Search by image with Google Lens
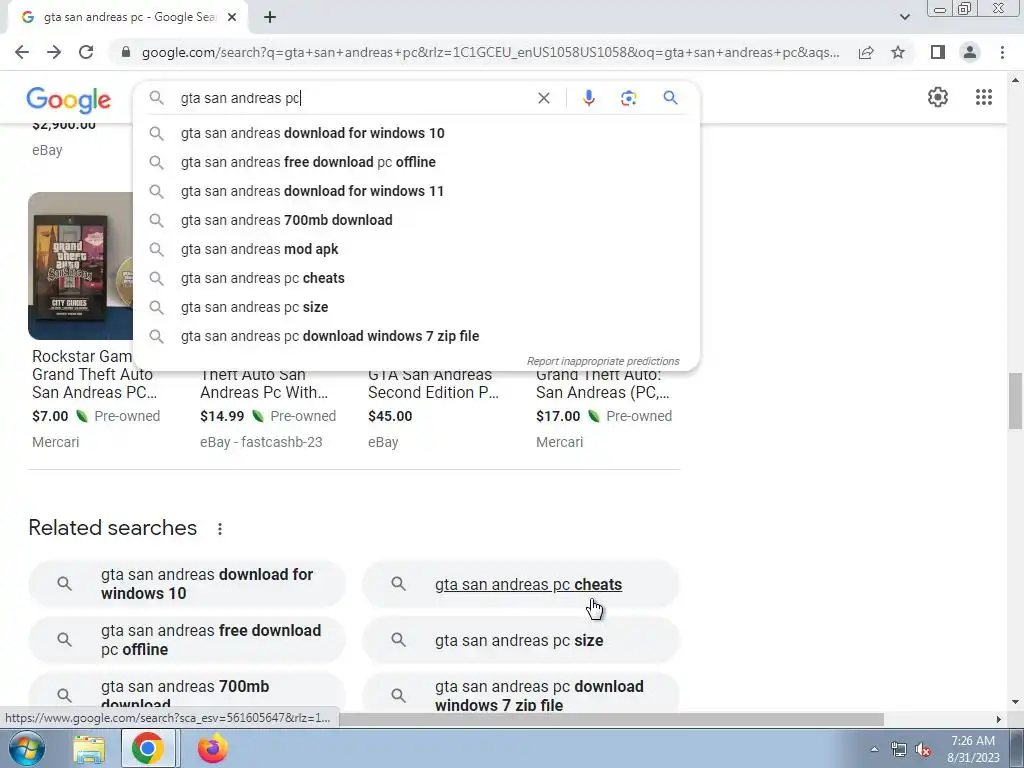Viewport: 1024px width, 768px height. (x=628, y=98)
